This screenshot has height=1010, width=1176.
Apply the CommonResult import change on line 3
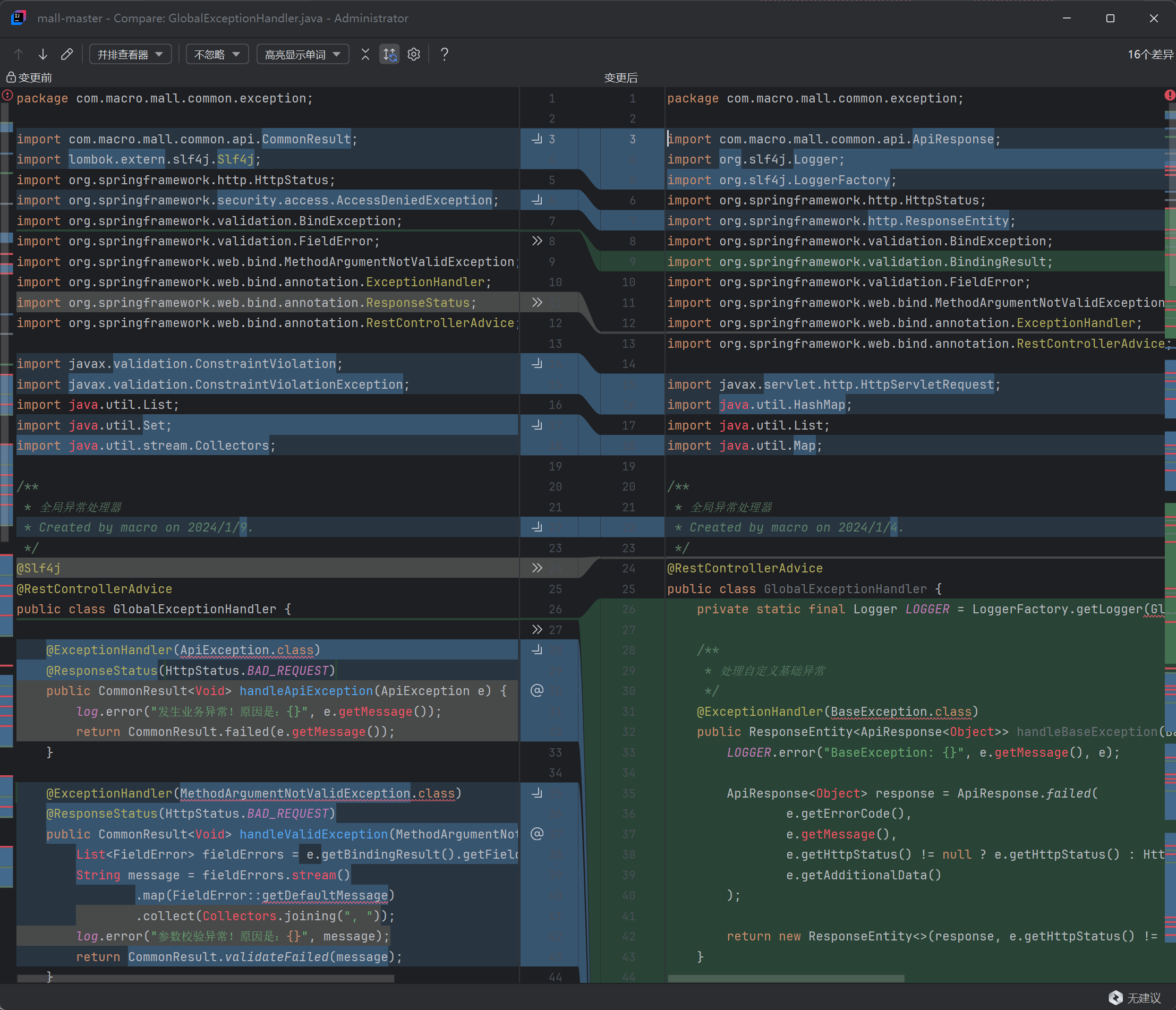point(536,139)
